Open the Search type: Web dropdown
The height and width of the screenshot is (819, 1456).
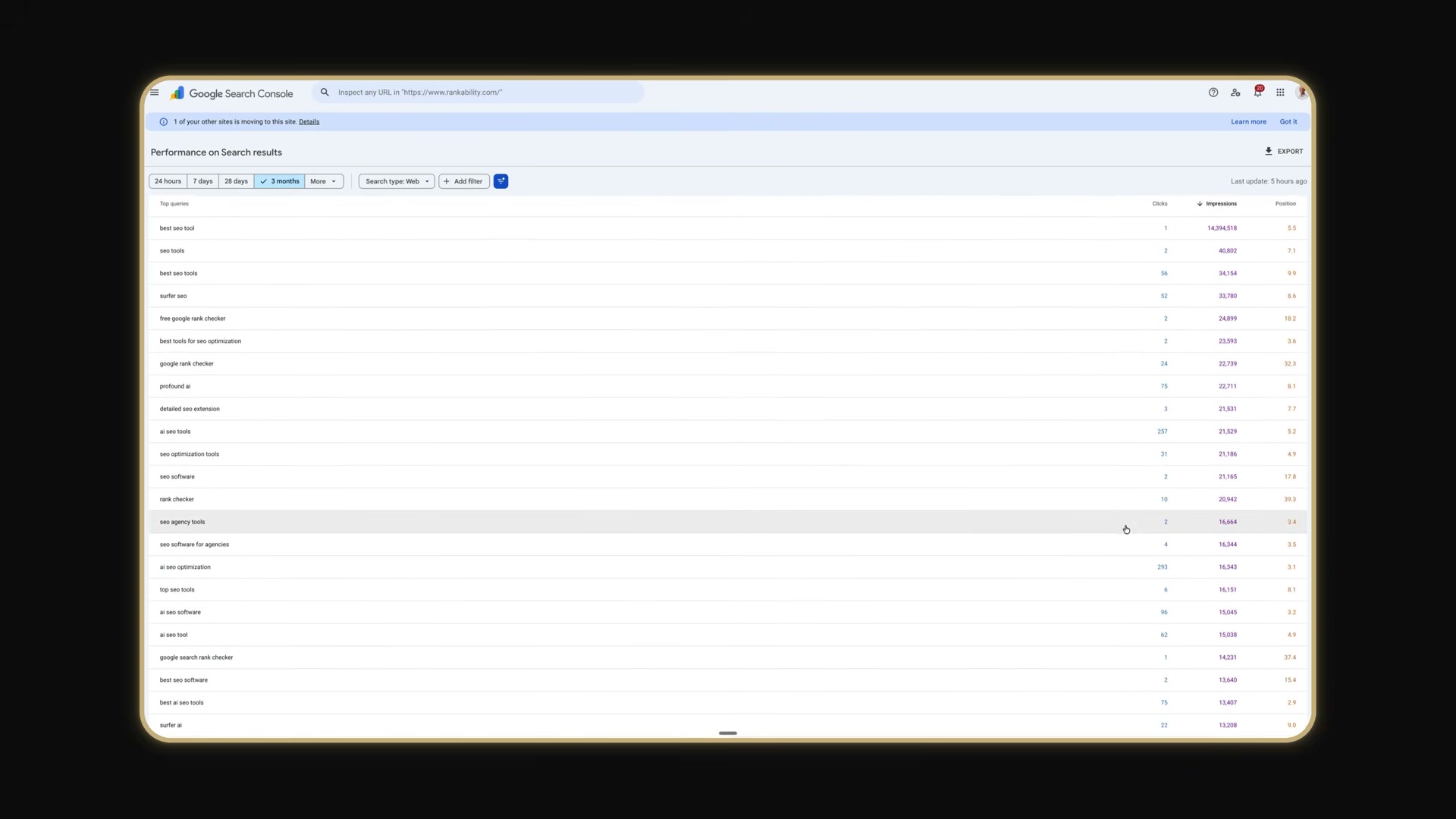pos(395,181)
